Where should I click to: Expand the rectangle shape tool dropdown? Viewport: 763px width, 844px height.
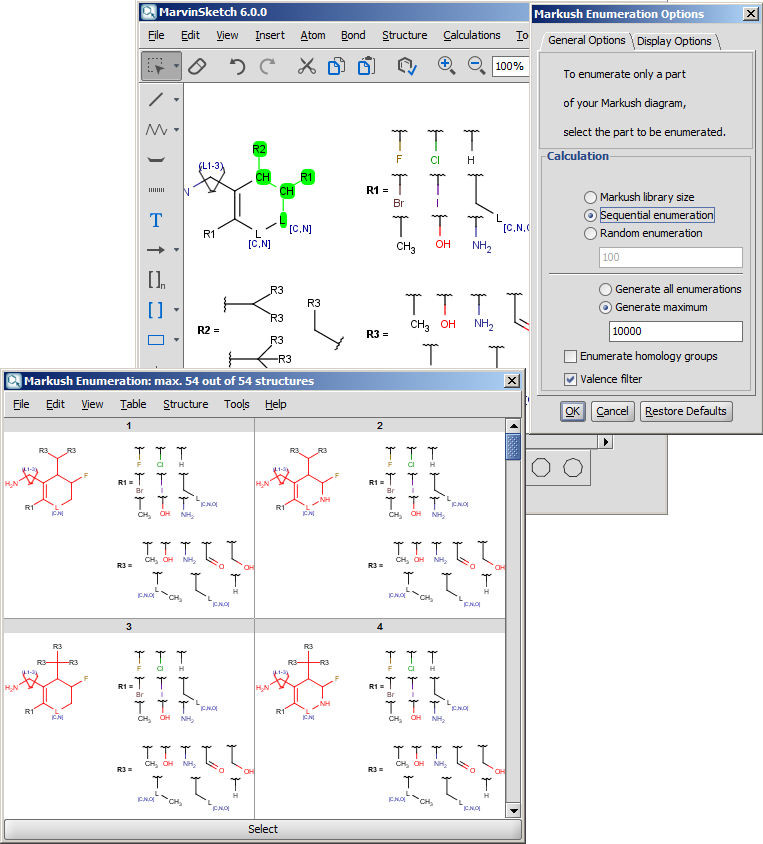(177, 340)
